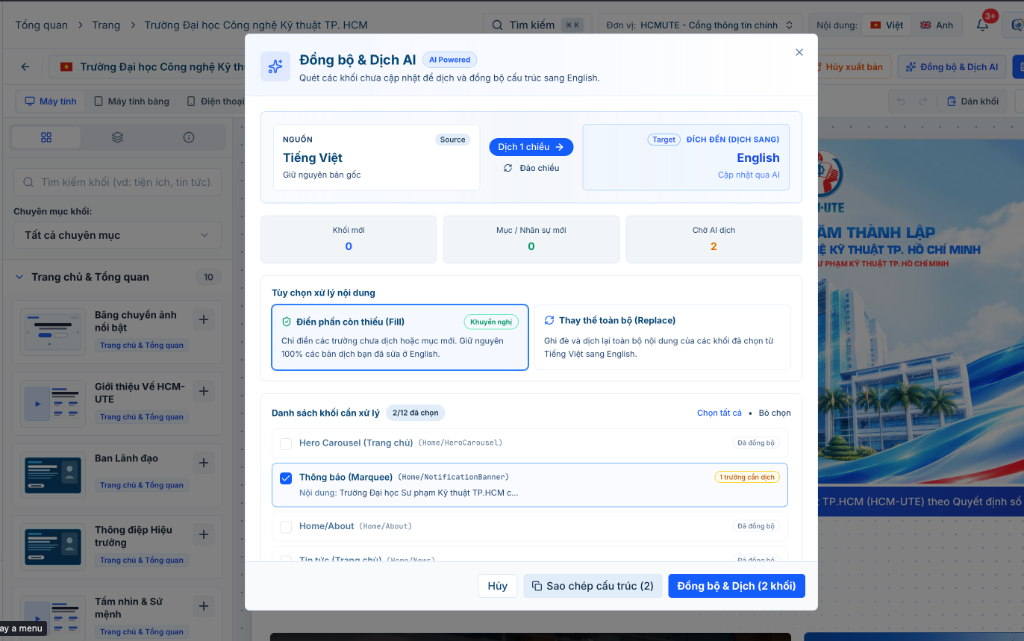The image size is (1024, 641).
Task: Click the Tìm kiếm search box in header
Action: pyautogui.click(x=535, y=25)
